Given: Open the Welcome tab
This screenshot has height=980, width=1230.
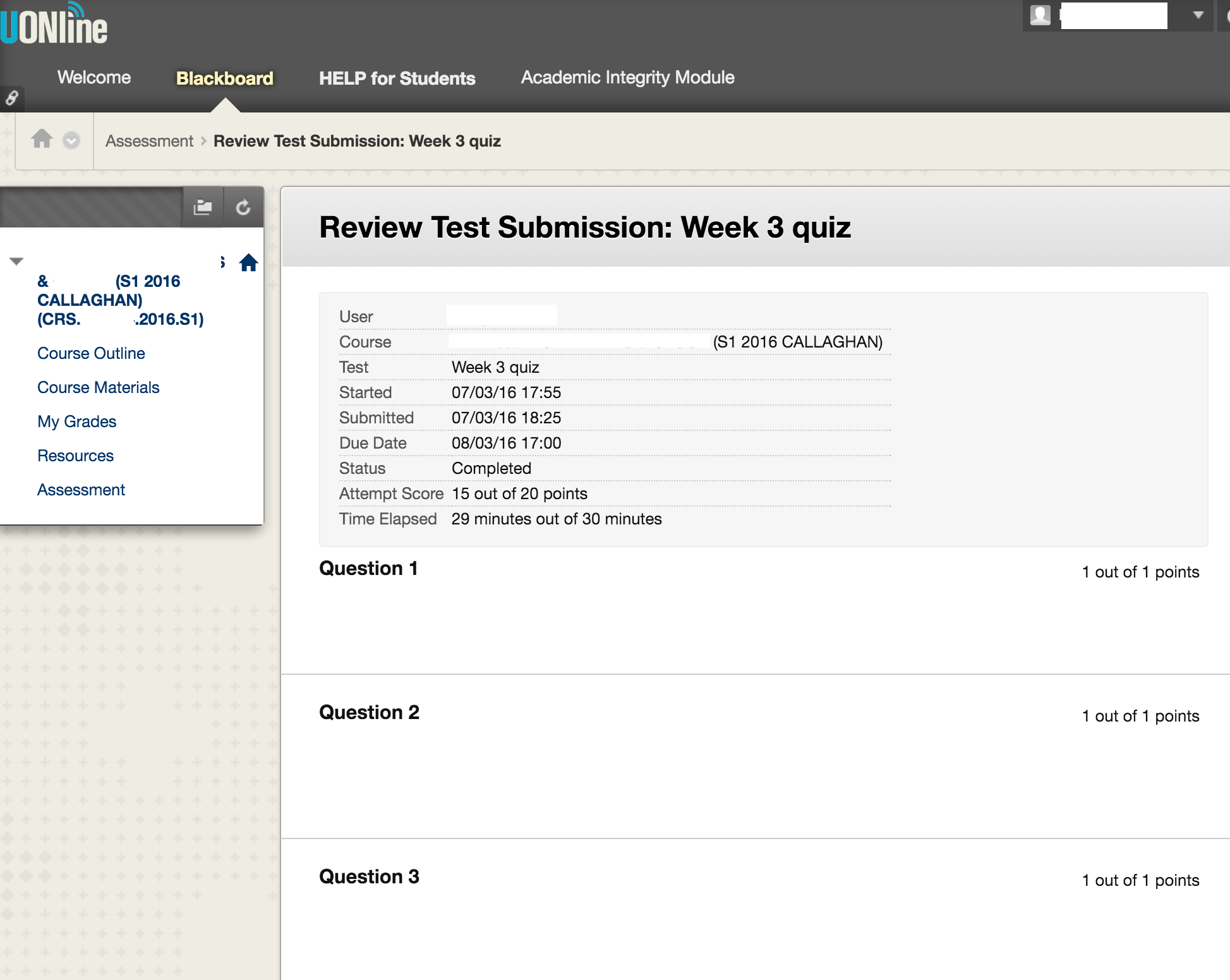Looking at the screenshot, I should pyautogui.click(x=94, y=77).
